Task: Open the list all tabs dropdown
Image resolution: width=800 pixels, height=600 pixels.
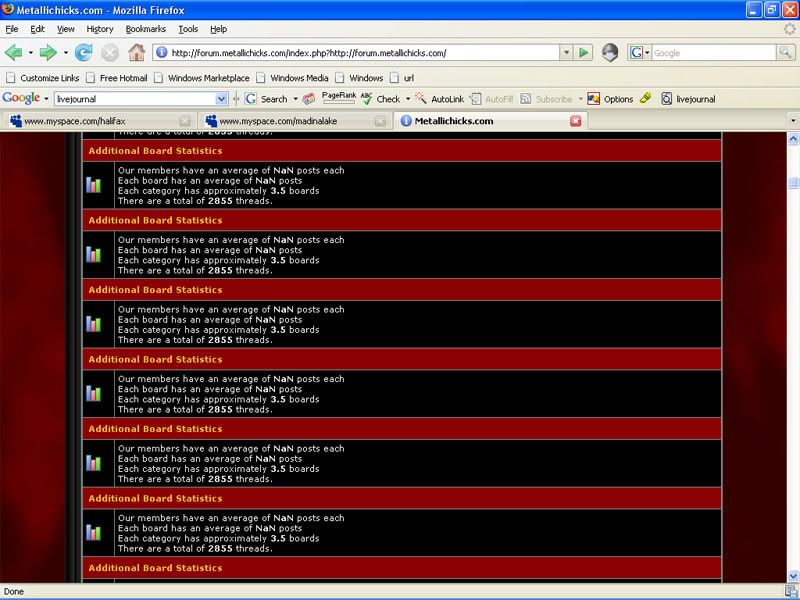Action: click(793, 121)
